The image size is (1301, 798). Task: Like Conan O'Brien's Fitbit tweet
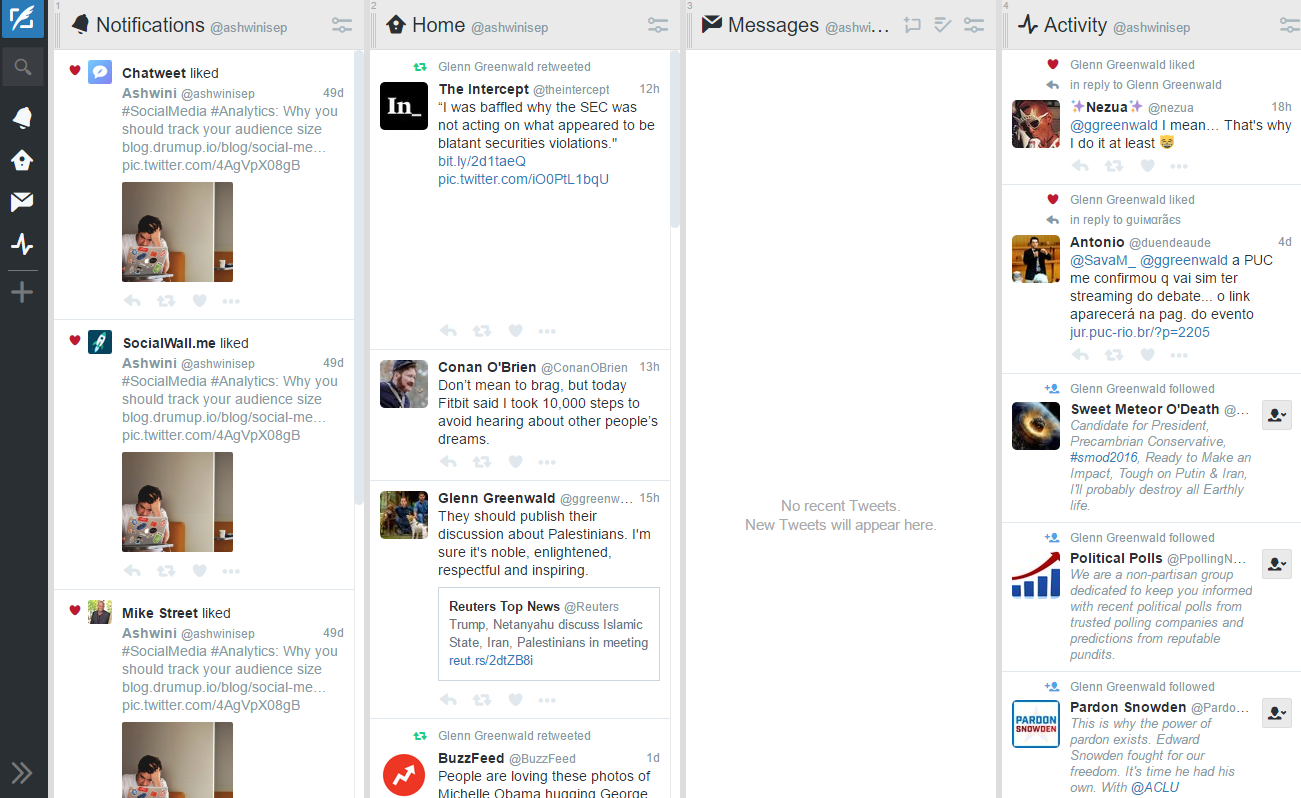click(x=515, y=462)
